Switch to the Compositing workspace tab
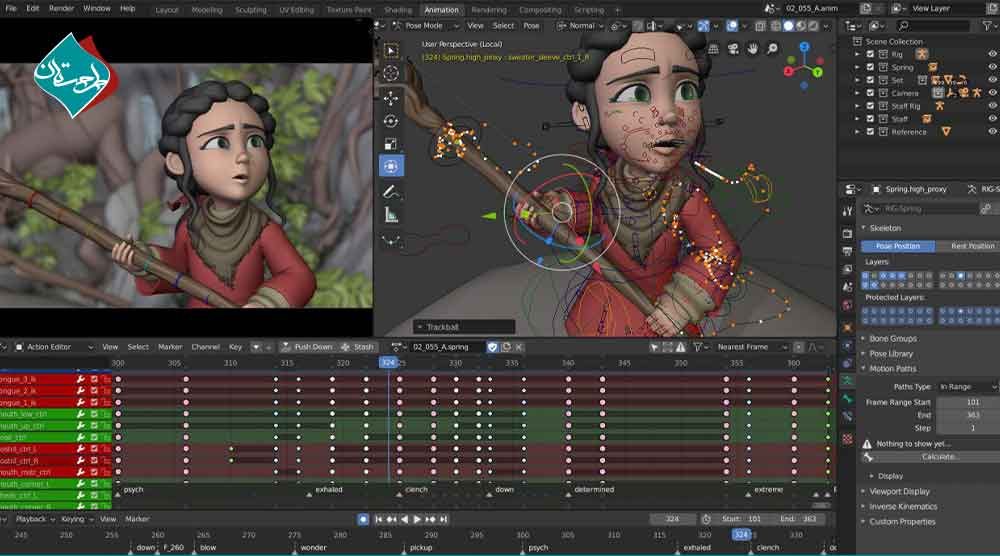Viewport: 1000px width, 556px height. pos(540,10)
